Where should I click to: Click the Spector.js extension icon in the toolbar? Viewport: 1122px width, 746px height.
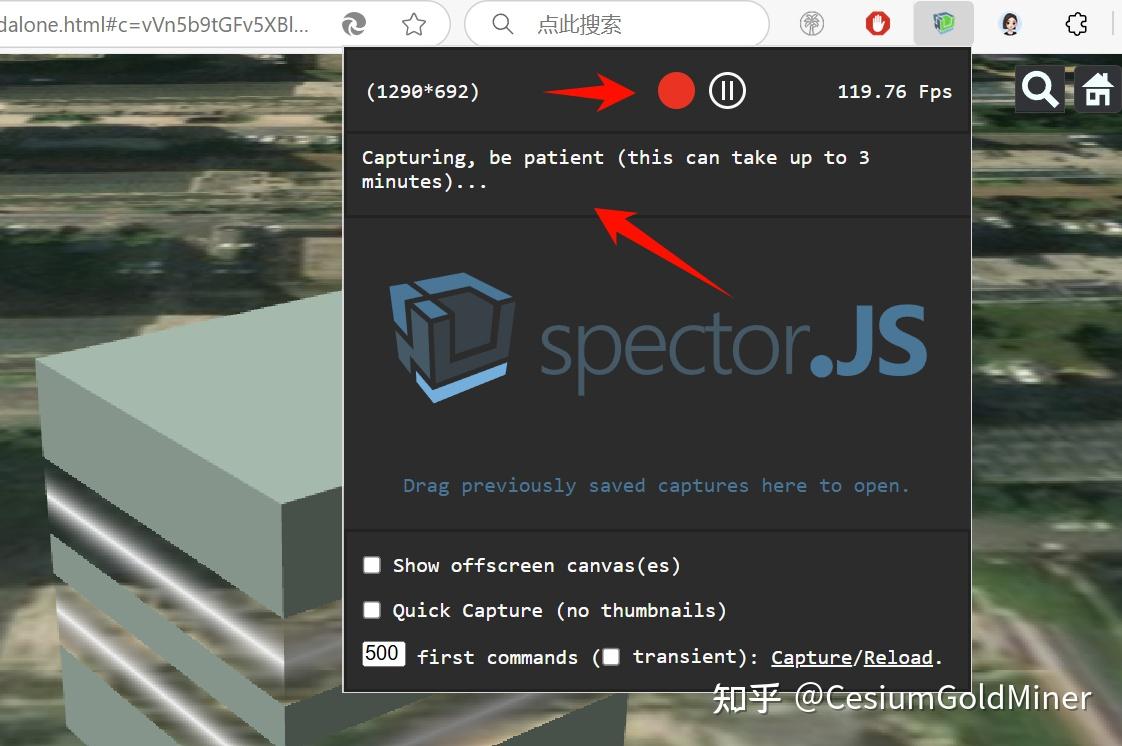943,23
